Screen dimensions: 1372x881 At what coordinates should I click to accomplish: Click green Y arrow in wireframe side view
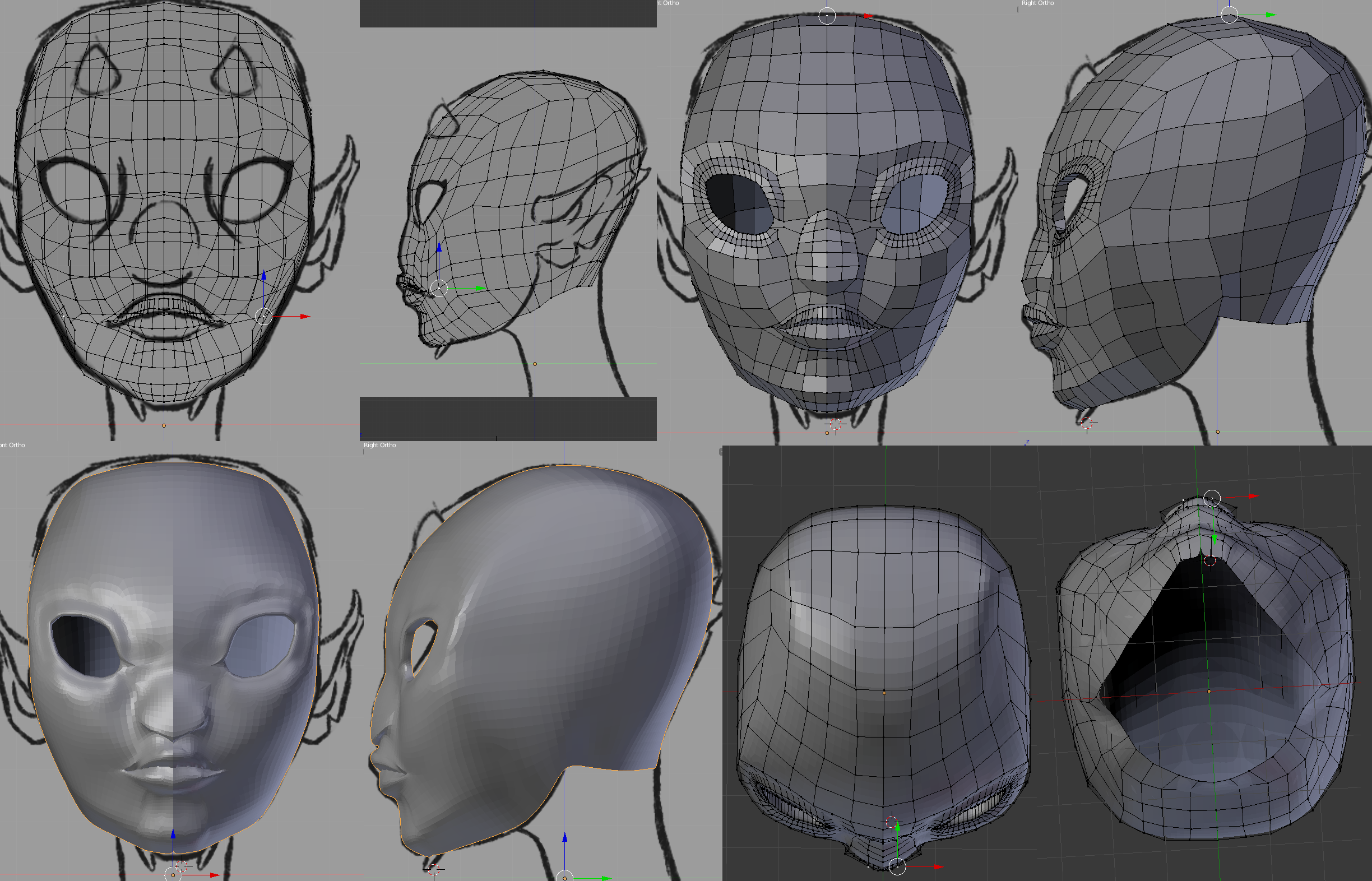pyautogui.click(x=480, y=289)
